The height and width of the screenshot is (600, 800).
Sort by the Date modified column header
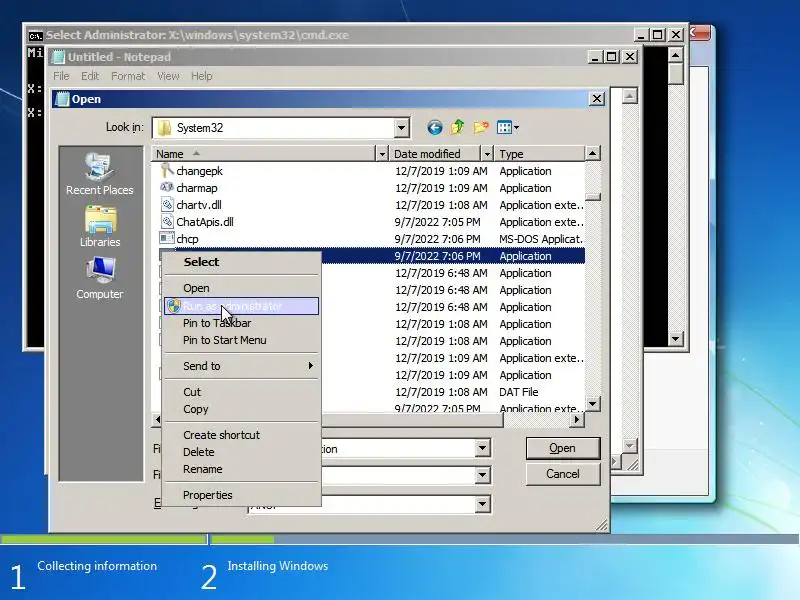pos(435,154)
